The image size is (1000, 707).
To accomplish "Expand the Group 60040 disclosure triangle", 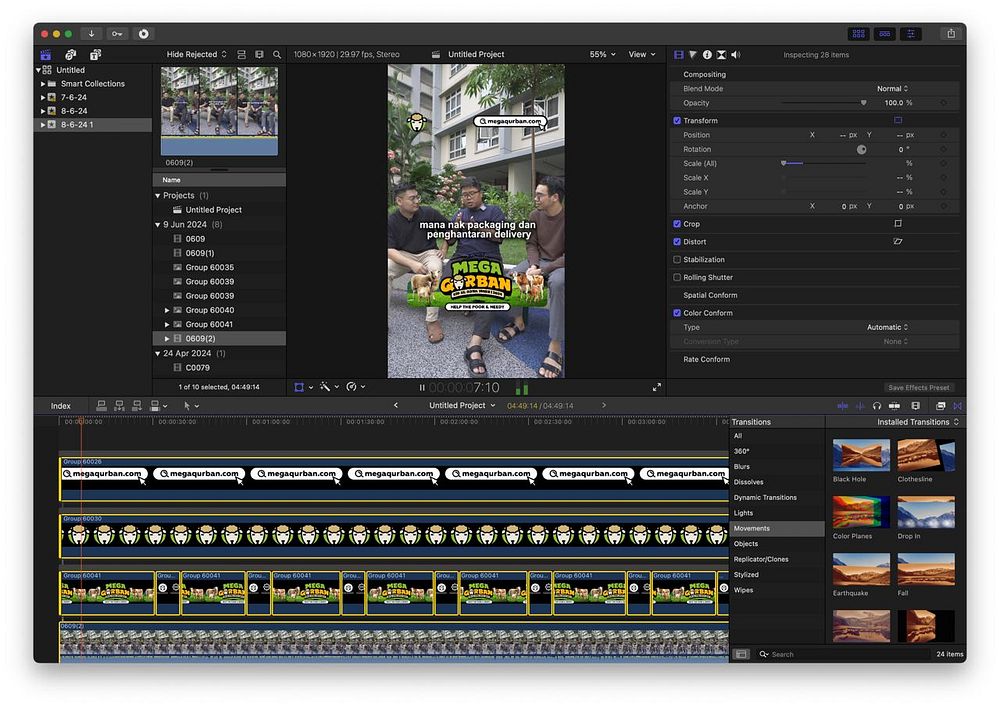I will (x=167, y=310).
